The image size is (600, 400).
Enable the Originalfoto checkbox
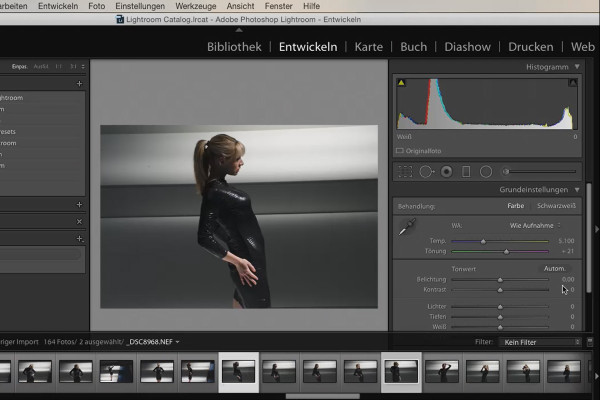tap(399, 151)
